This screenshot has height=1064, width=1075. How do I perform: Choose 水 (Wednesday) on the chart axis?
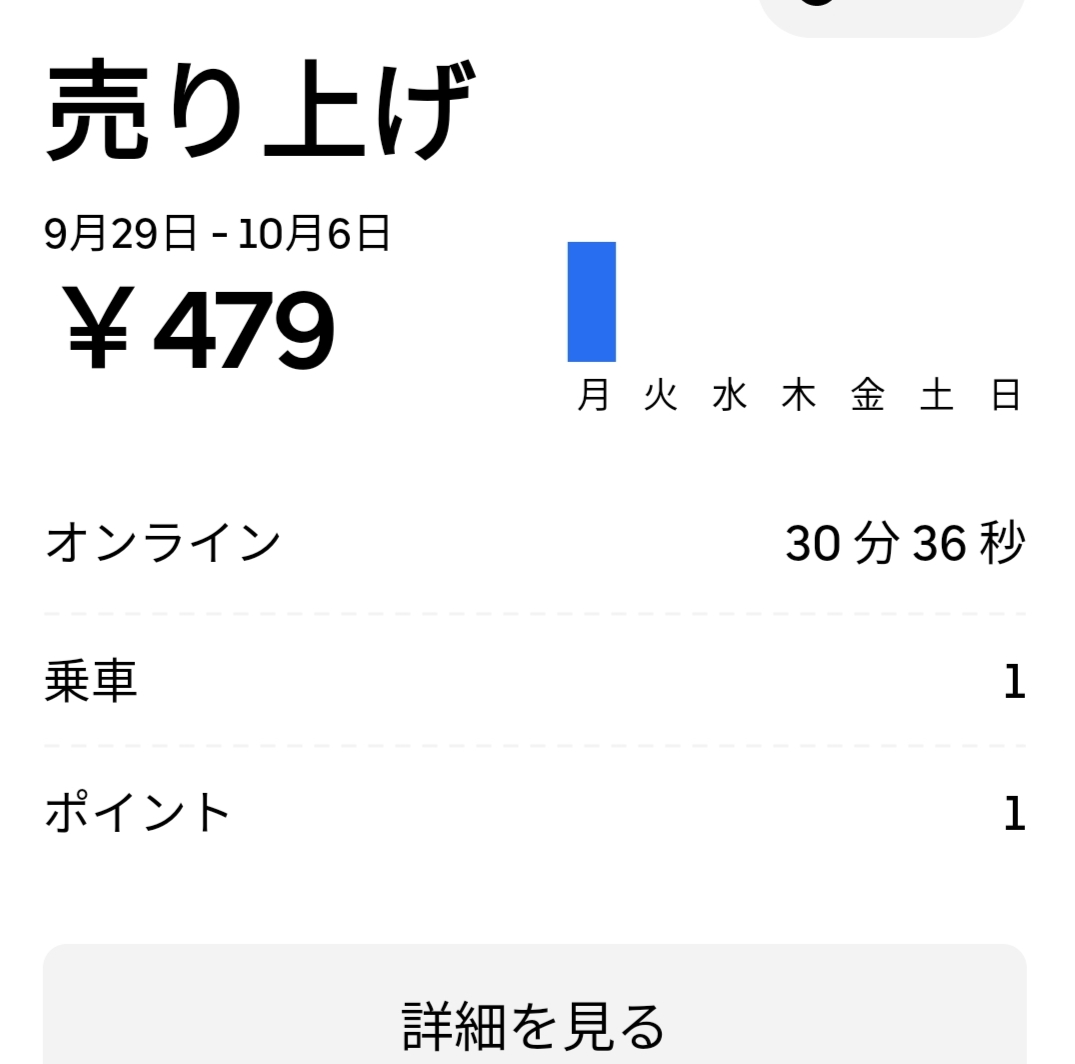[730, 396]
